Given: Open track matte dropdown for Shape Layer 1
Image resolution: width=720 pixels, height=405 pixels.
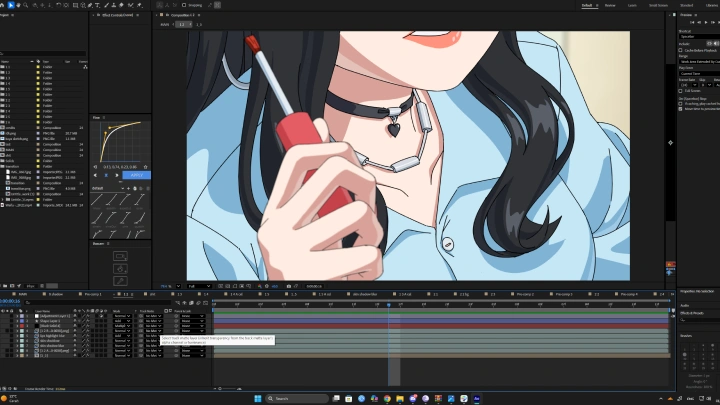Looking at the screenshot, I should 153,321.
